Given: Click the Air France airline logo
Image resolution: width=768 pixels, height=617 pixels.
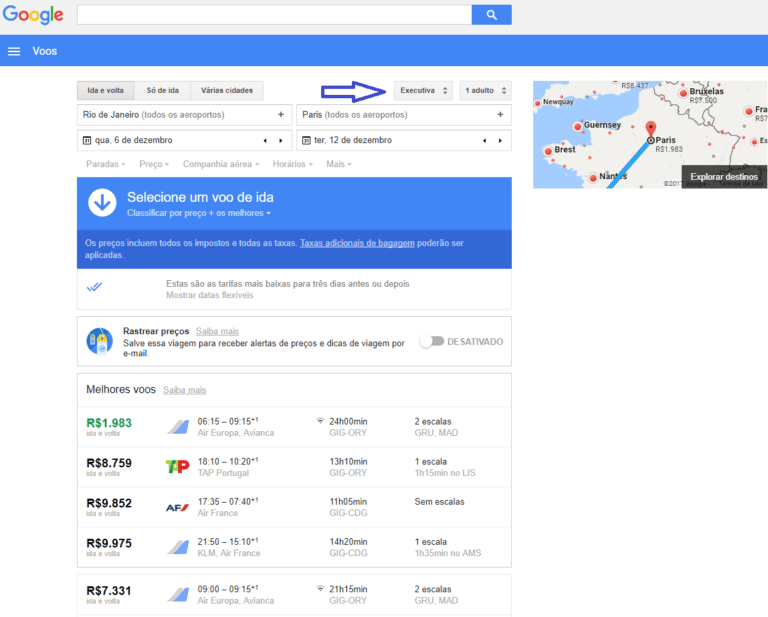Looking at the screenshot, I should pos(177,507).
